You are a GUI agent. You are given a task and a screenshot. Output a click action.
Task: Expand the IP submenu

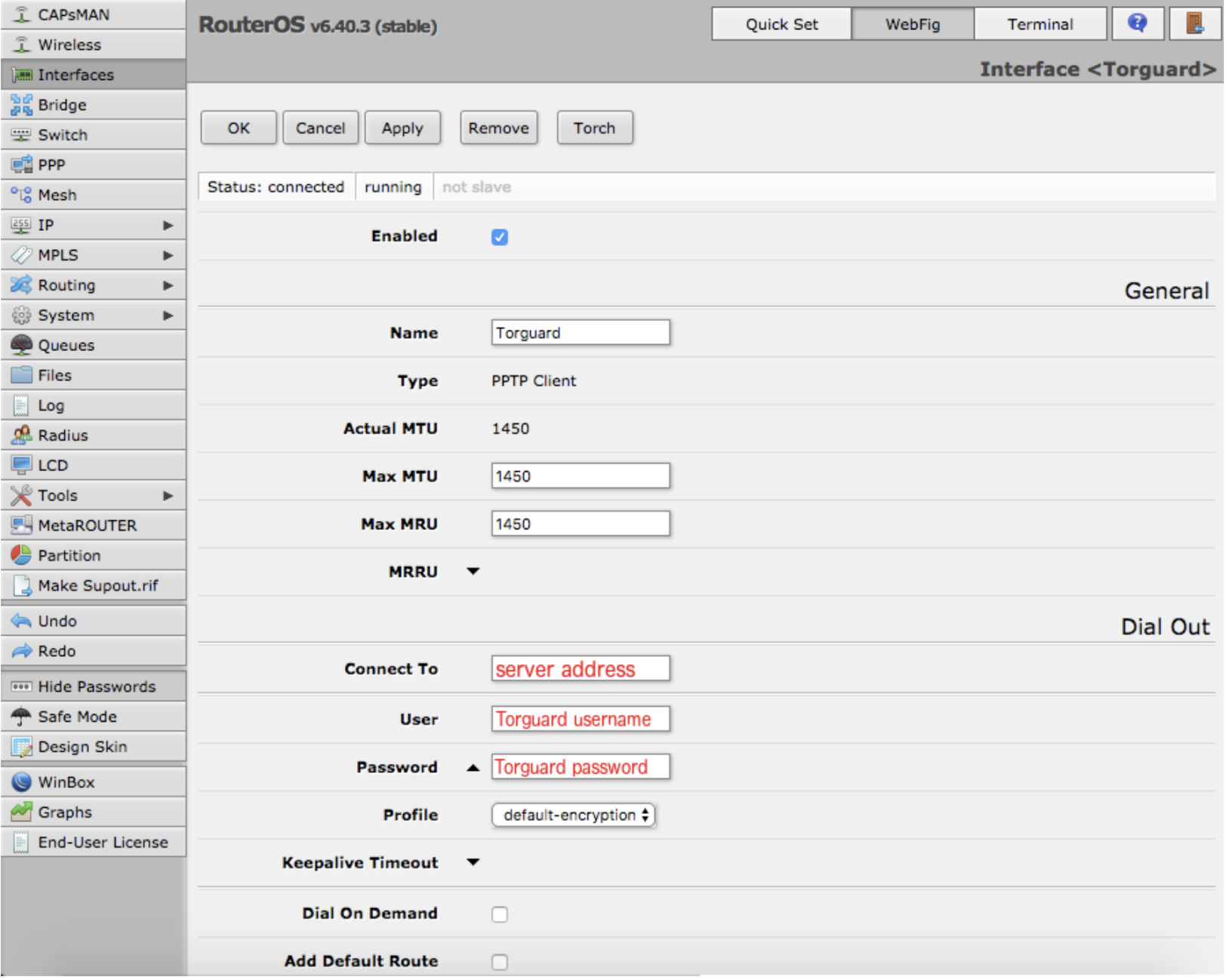pos(168,225)
